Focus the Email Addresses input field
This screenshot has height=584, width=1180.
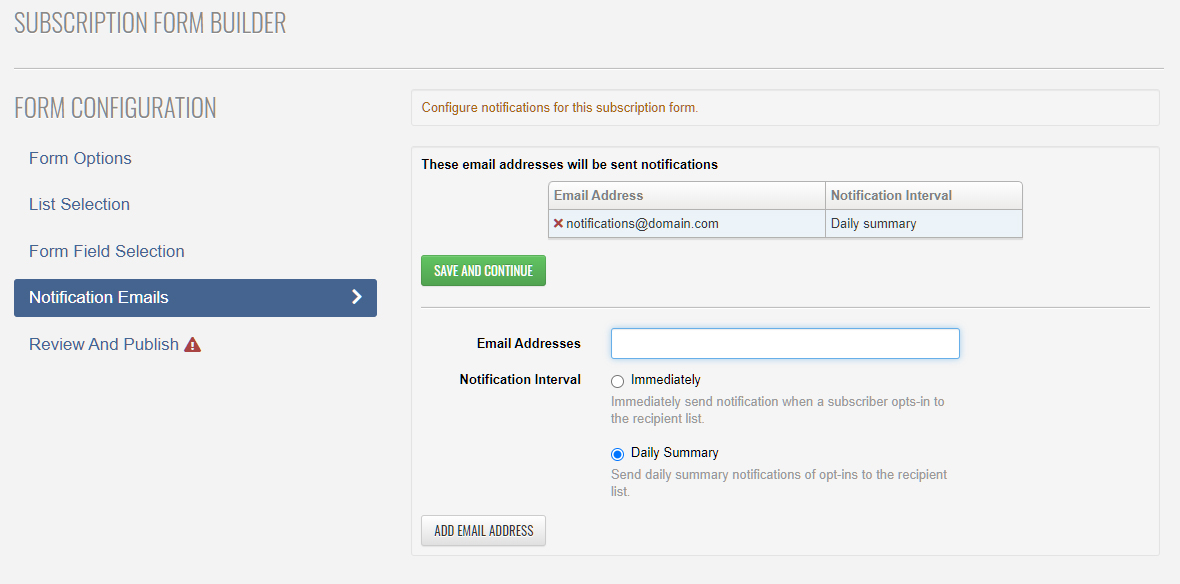[785, 344]
